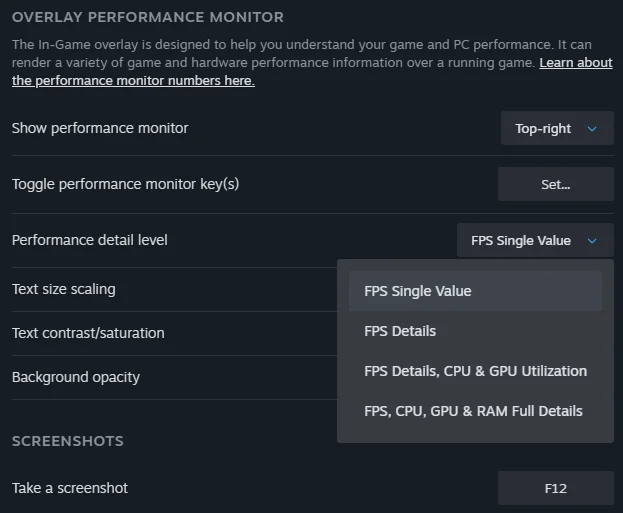Screen dimensions: 623x513
Task: Select the plain FPS Details option
Action: point(475,331)
